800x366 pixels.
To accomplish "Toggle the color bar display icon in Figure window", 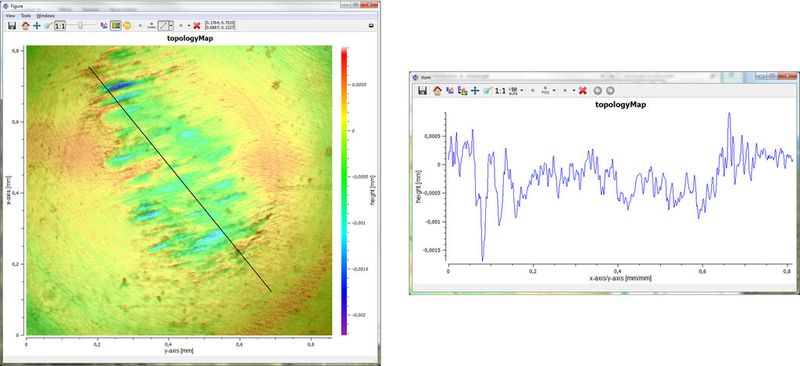I will (x=116, y=26).
